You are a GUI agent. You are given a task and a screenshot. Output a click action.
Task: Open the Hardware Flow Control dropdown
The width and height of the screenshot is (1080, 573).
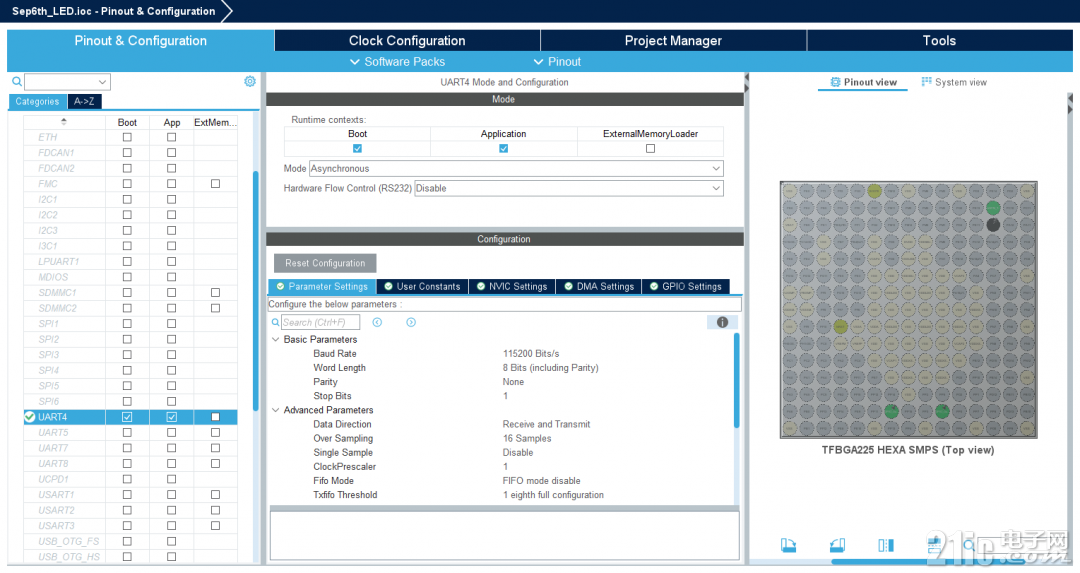569,188
